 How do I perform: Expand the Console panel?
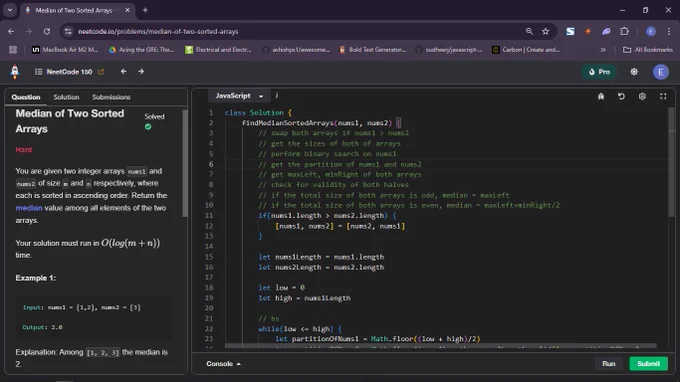click(x=223, y=364)
